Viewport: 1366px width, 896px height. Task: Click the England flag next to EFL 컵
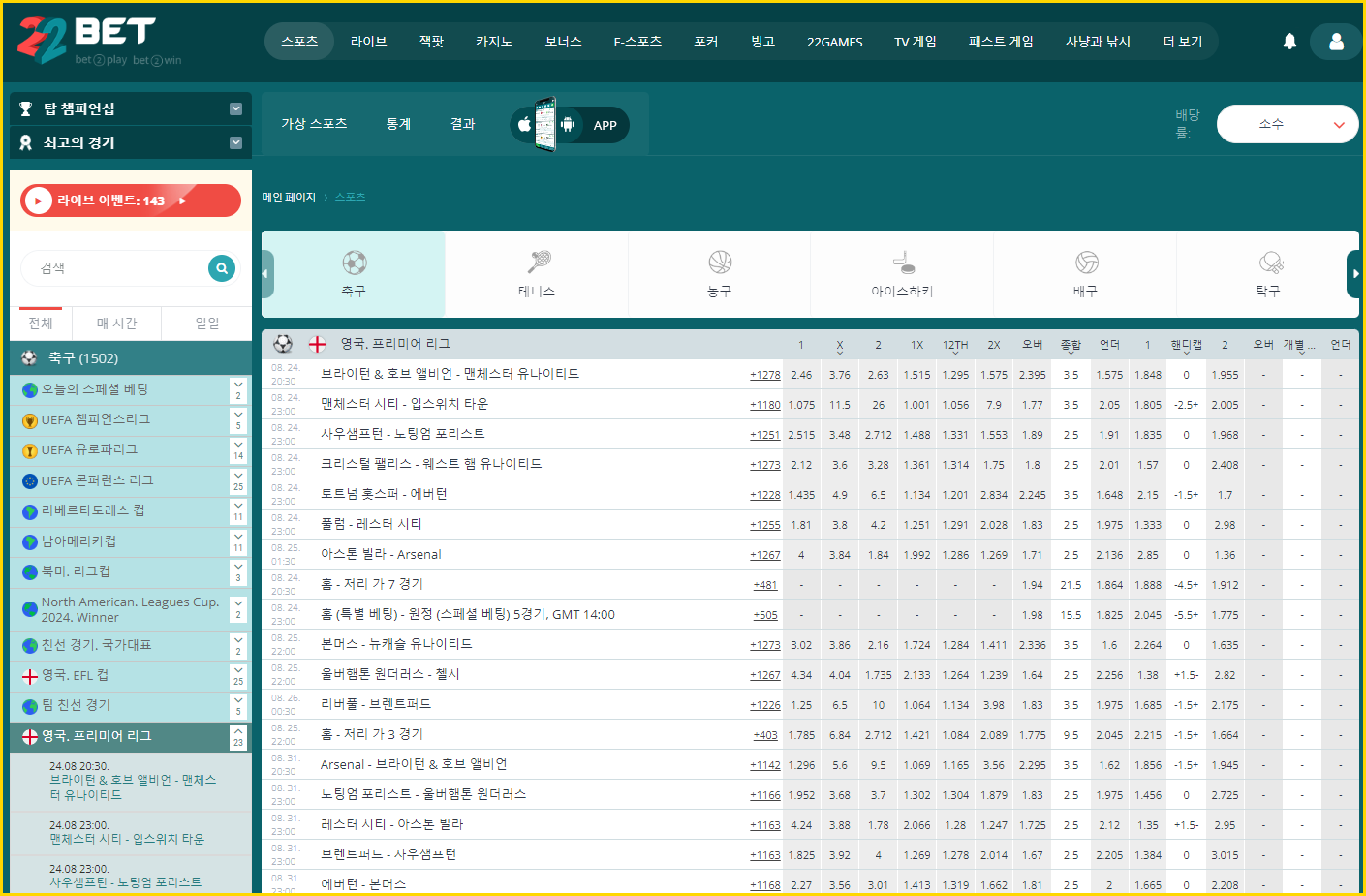coord(30,676)
